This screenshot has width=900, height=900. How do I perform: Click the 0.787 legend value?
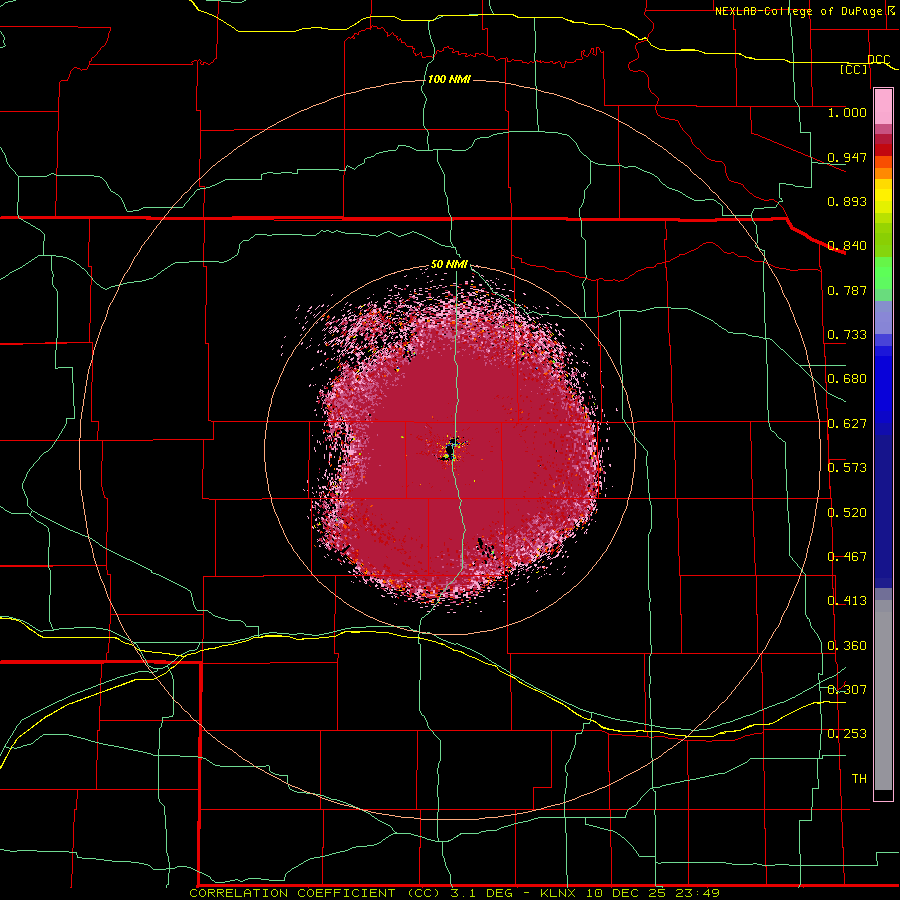[847, 290]
